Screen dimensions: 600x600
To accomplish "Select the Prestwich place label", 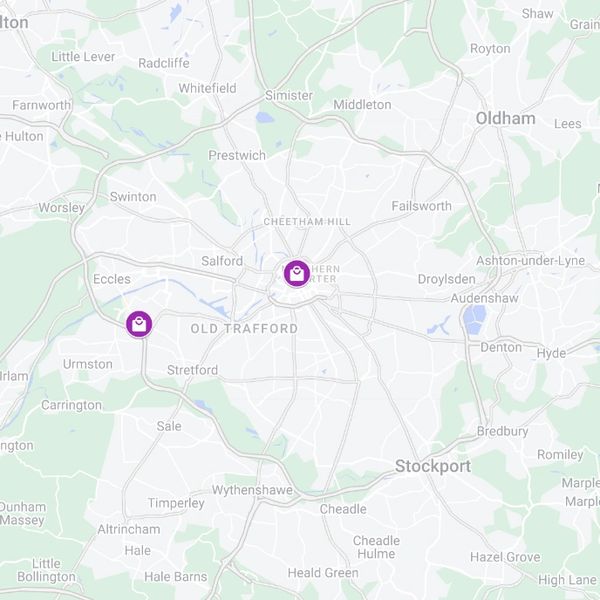I will coord(237,155).
